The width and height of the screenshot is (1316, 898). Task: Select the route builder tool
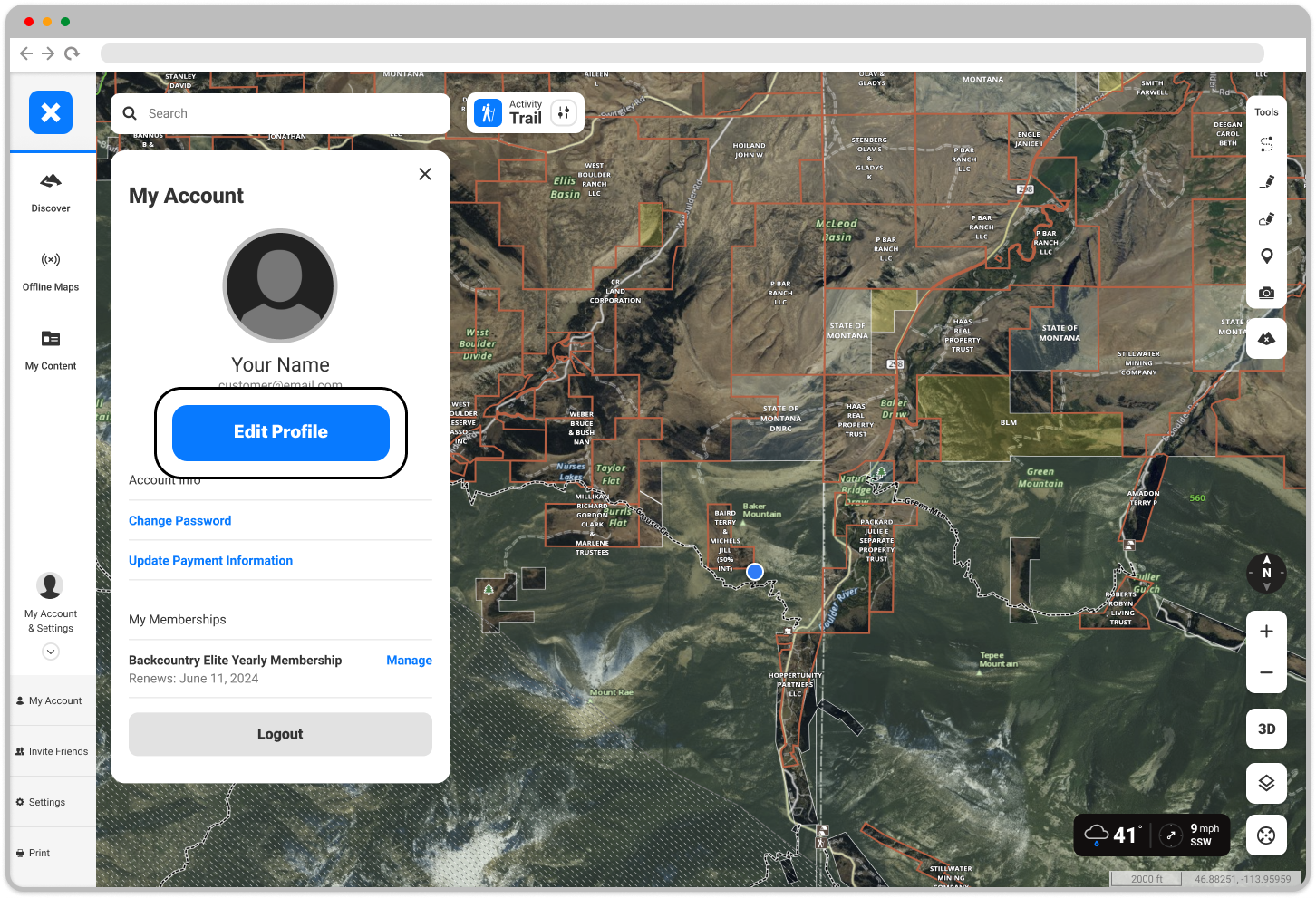(x=1266, y=144)
